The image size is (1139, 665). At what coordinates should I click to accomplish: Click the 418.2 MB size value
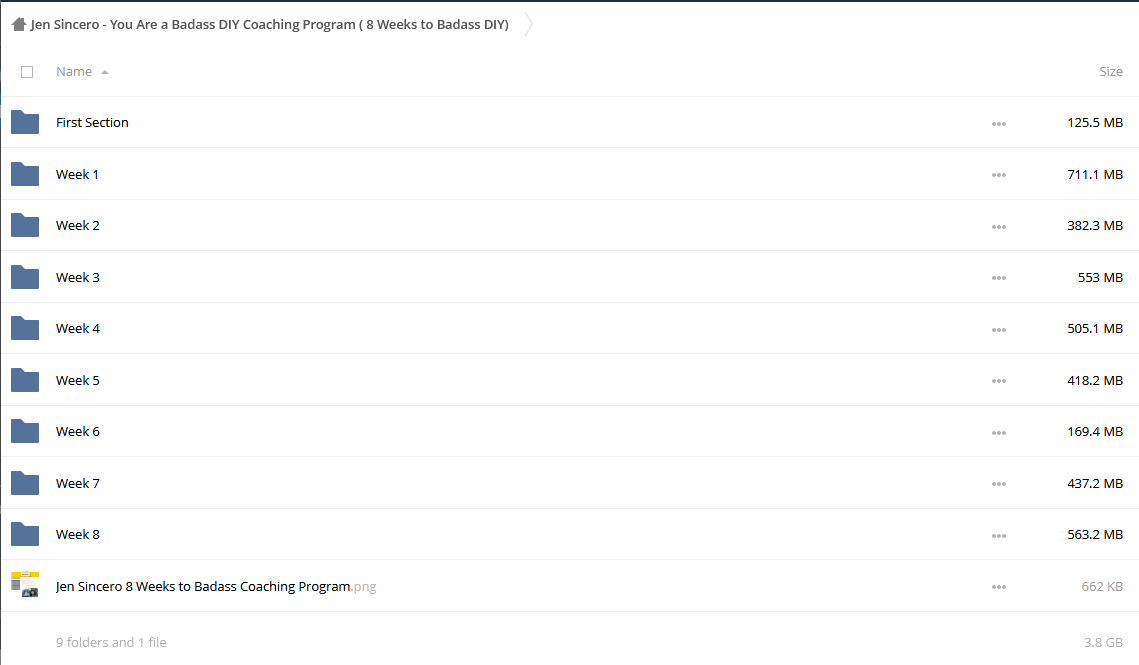click(1095, 380)
